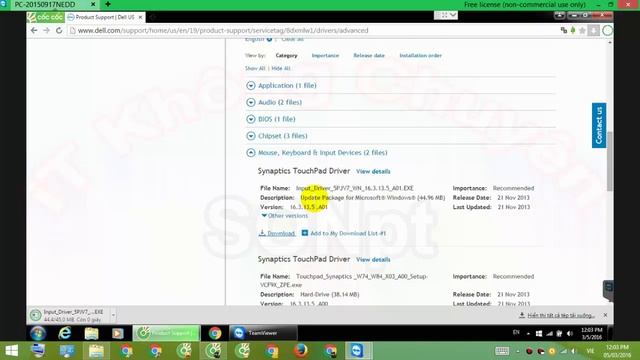View drivers by Installation order
This screenshot has height=360, width=640.
click(x=420, y=56)
